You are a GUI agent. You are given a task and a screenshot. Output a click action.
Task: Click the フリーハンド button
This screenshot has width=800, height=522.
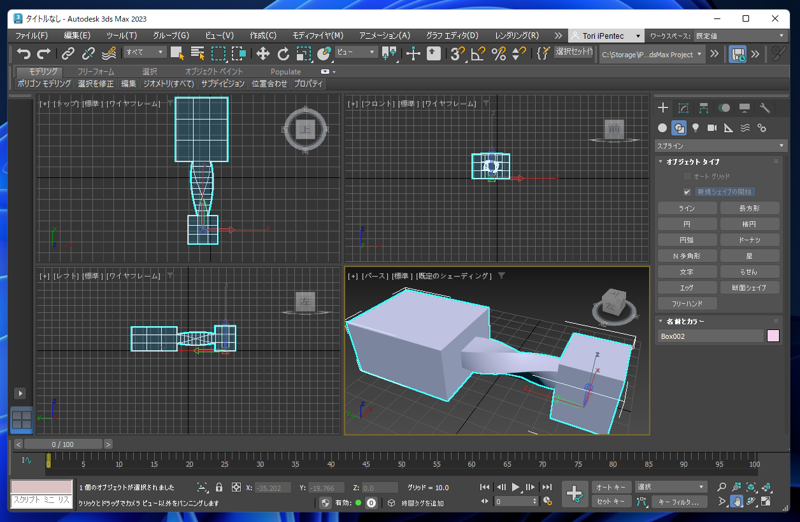pyautogui.click(x=687, y=304)
